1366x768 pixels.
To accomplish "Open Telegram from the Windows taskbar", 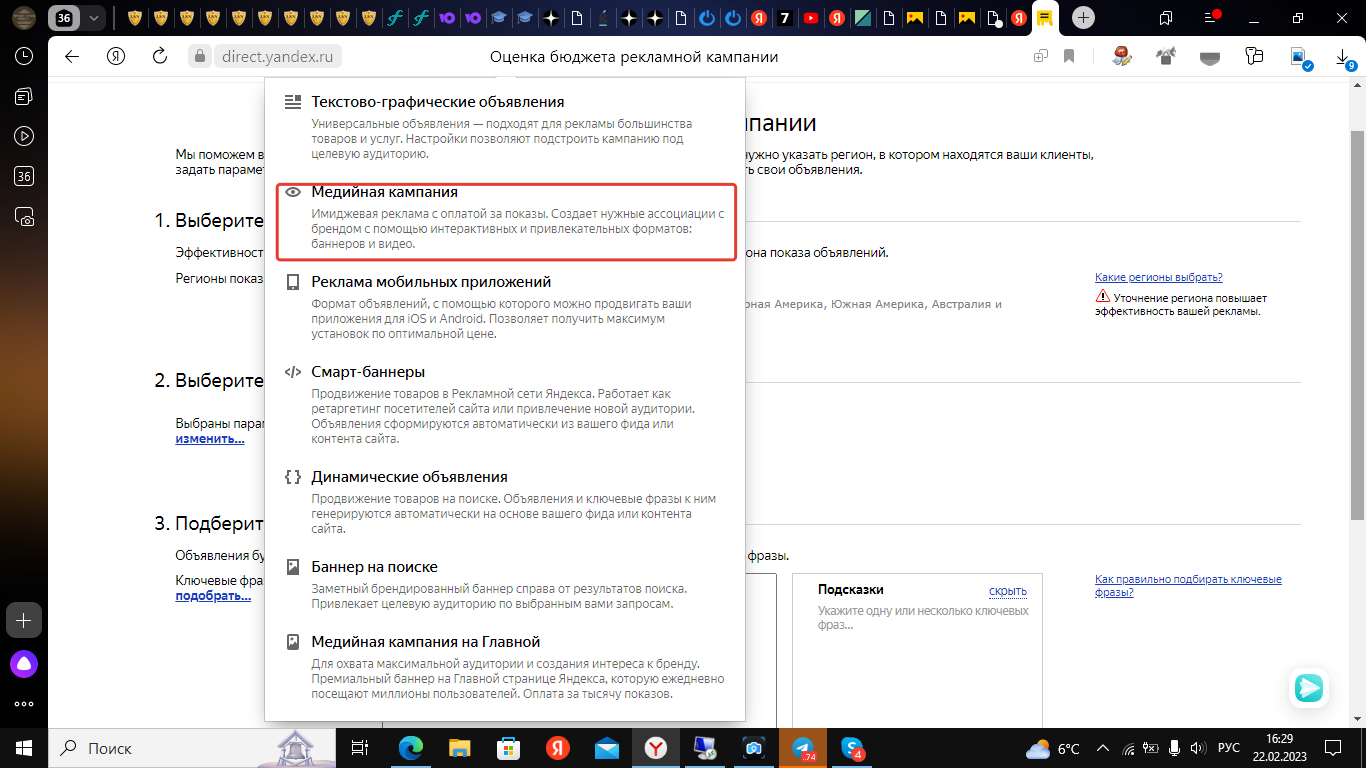I will 802,748.
